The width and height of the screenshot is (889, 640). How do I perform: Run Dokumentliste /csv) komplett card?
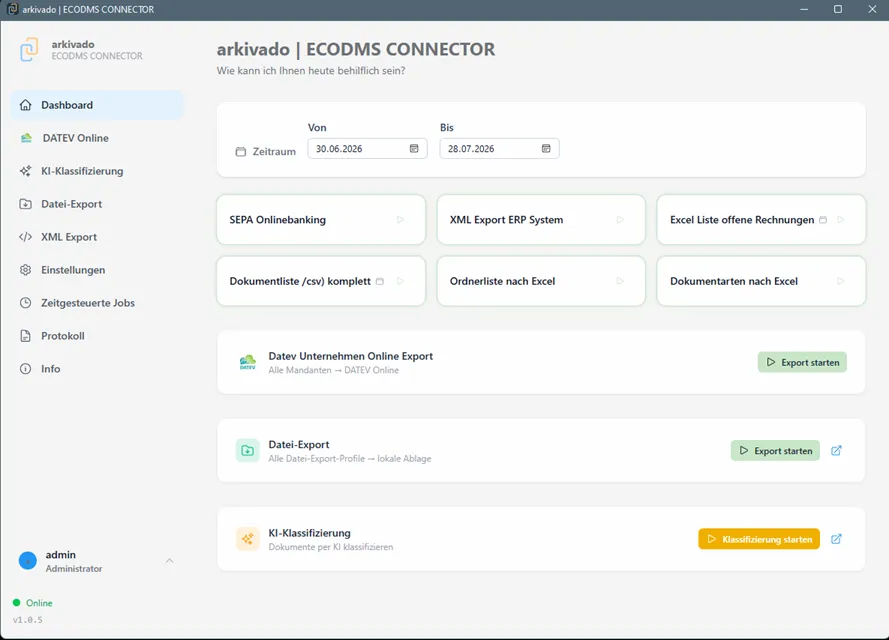coord(321,281)
